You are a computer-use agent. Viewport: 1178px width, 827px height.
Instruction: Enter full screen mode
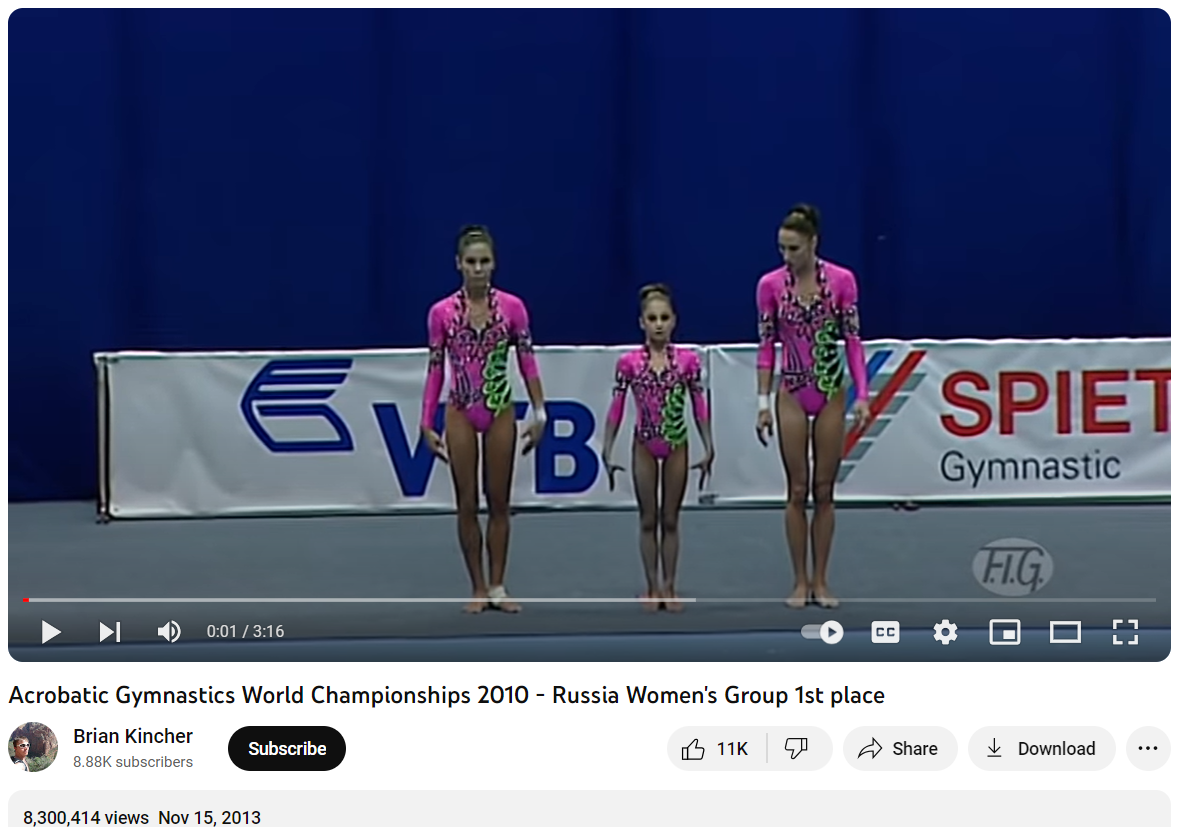click(1125, 632)
